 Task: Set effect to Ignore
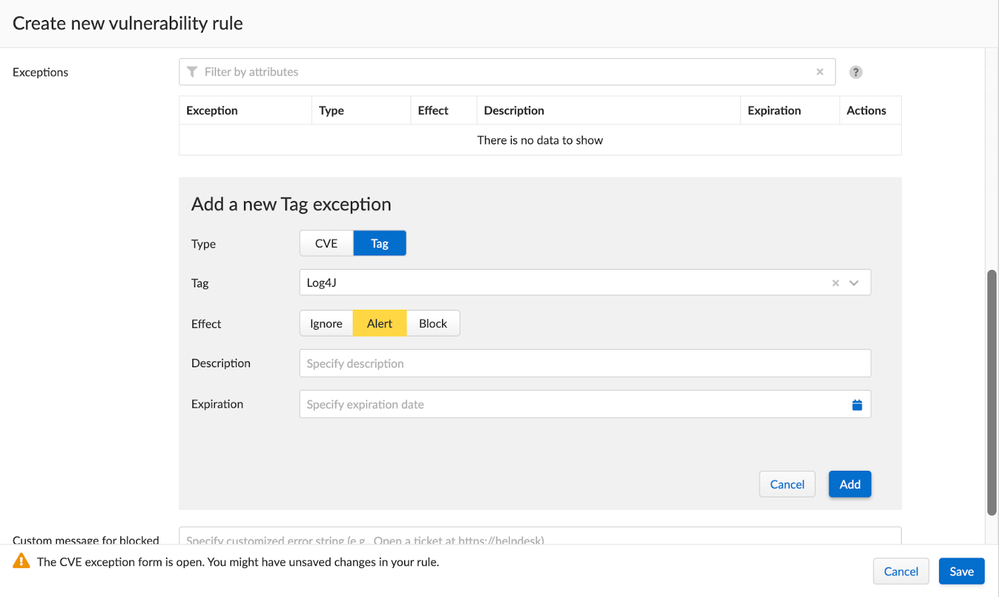pyautogui.click(x=326, y=324)
